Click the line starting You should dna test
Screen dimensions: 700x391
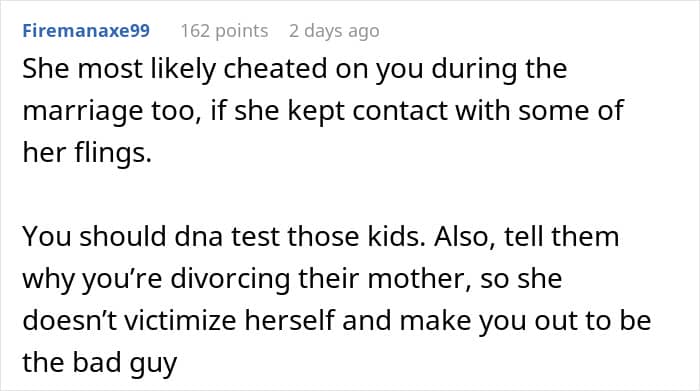coord(321,236)
